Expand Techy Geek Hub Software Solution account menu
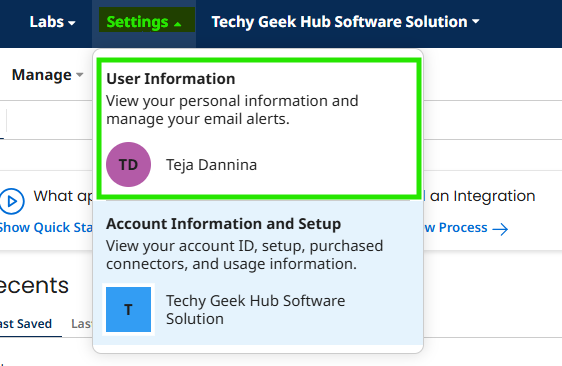 [x=345, y=22]
